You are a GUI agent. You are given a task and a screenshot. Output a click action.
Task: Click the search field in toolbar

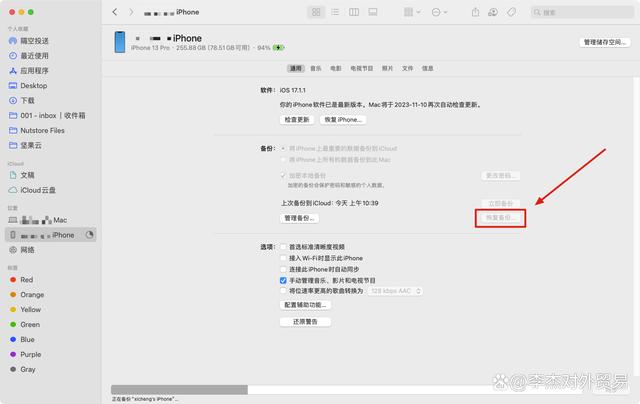point(582,12)
